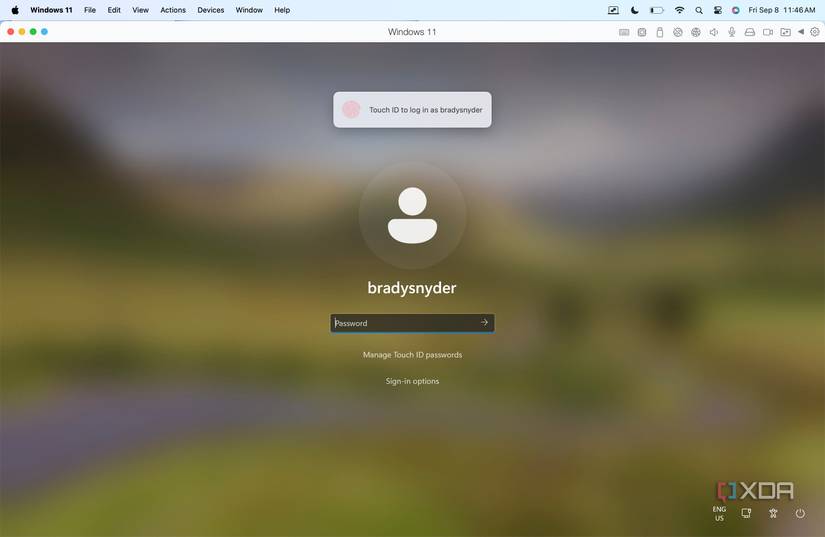Viewport: 825px width, 537px height.
Task: Open Wi-Fi menu in menu bar
Action: pos(680,10)
